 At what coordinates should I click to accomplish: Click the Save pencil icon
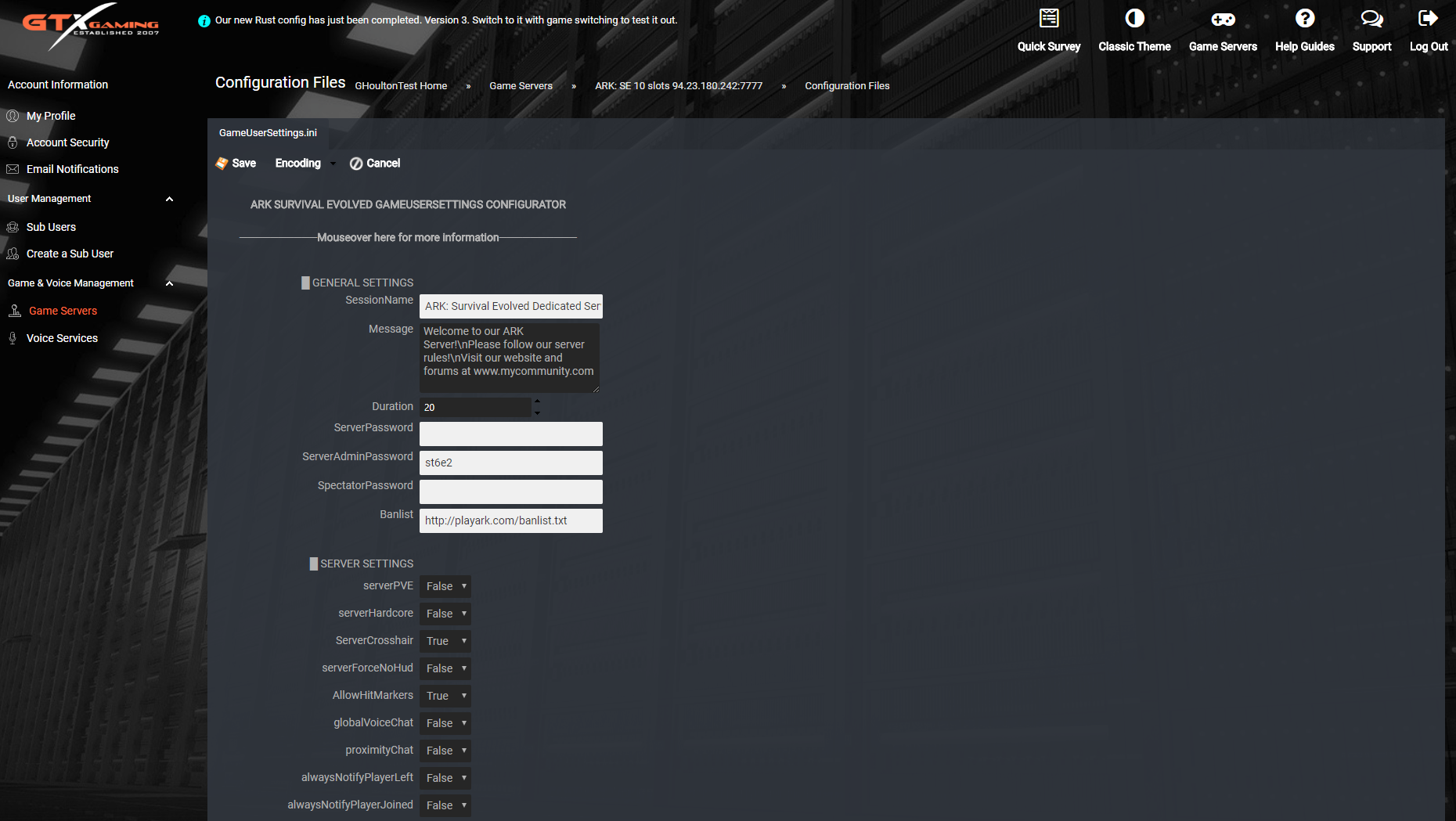click(222, 163)
